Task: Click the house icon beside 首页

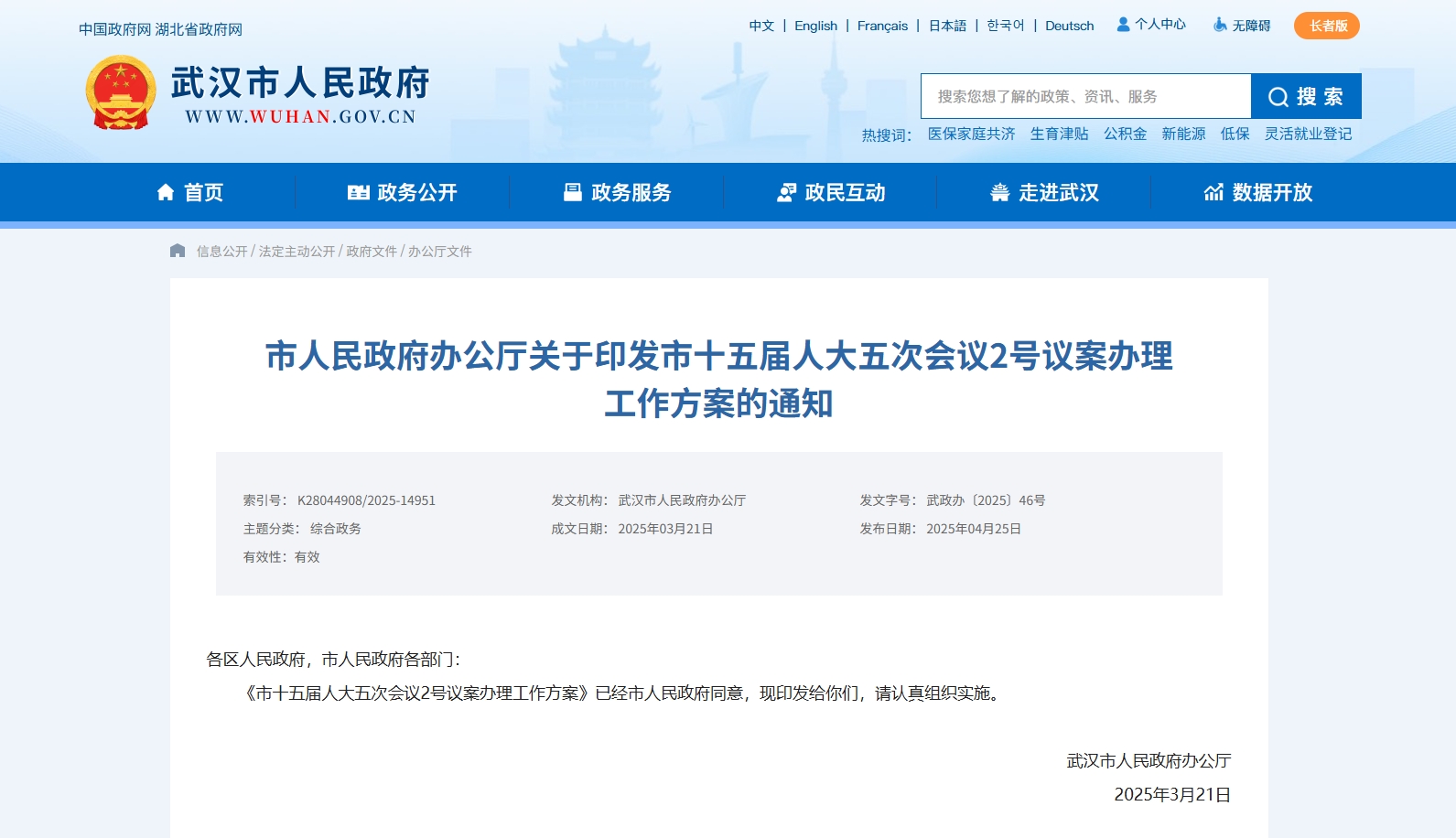Action: pos(166,192)
